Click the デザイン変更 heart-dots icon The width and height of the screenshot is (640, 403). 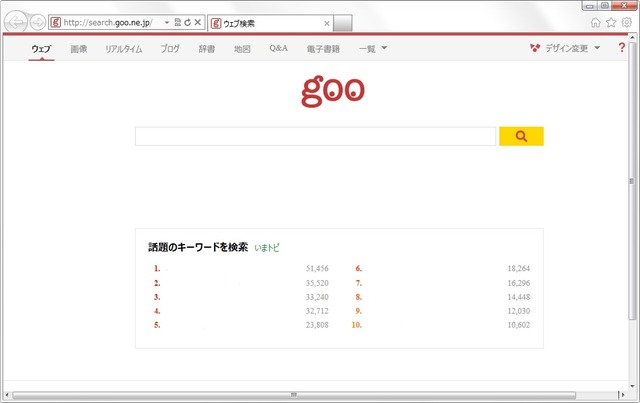(535, 48)
